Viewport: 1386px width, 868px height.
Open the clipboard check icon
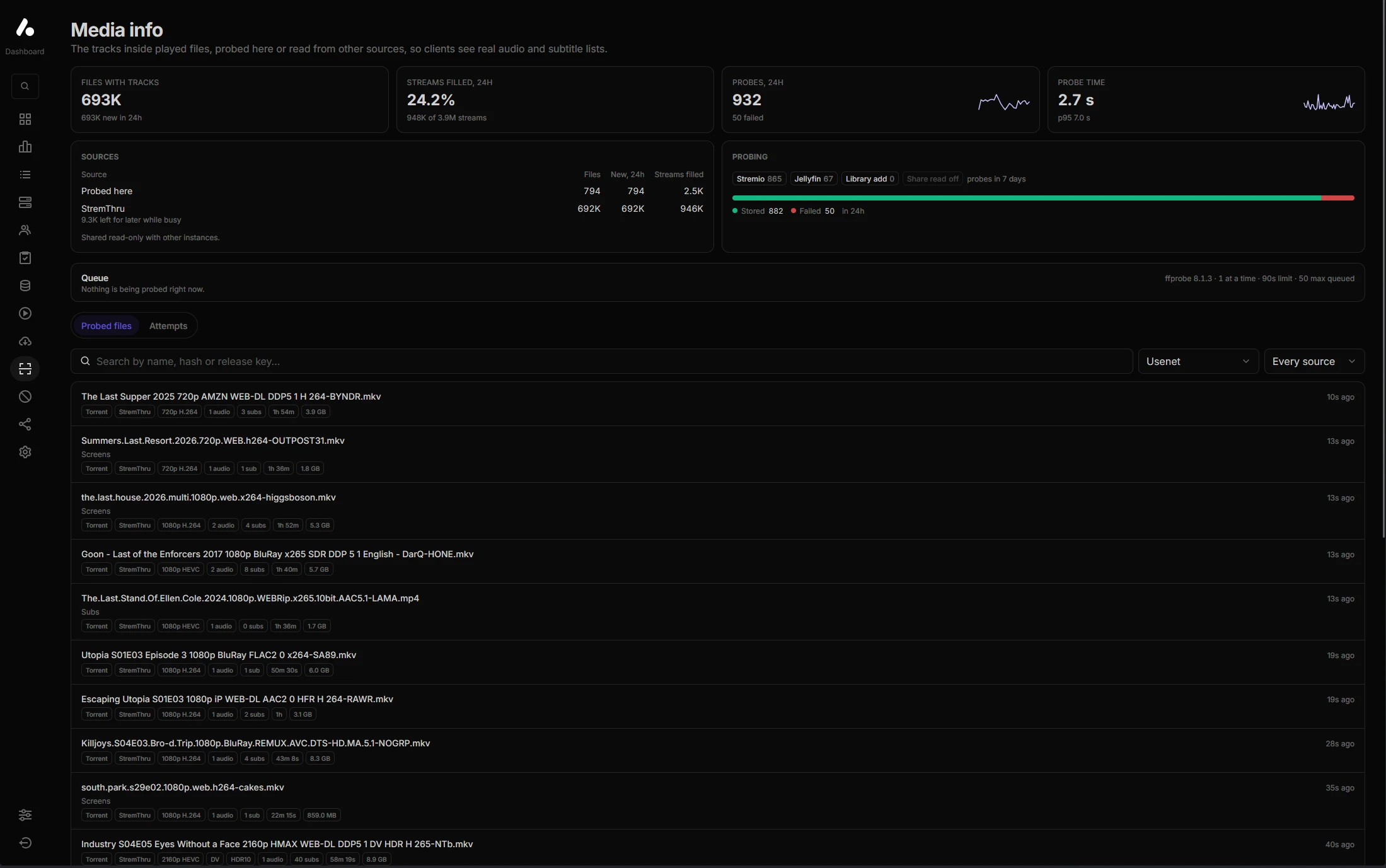tap(25, 258)
